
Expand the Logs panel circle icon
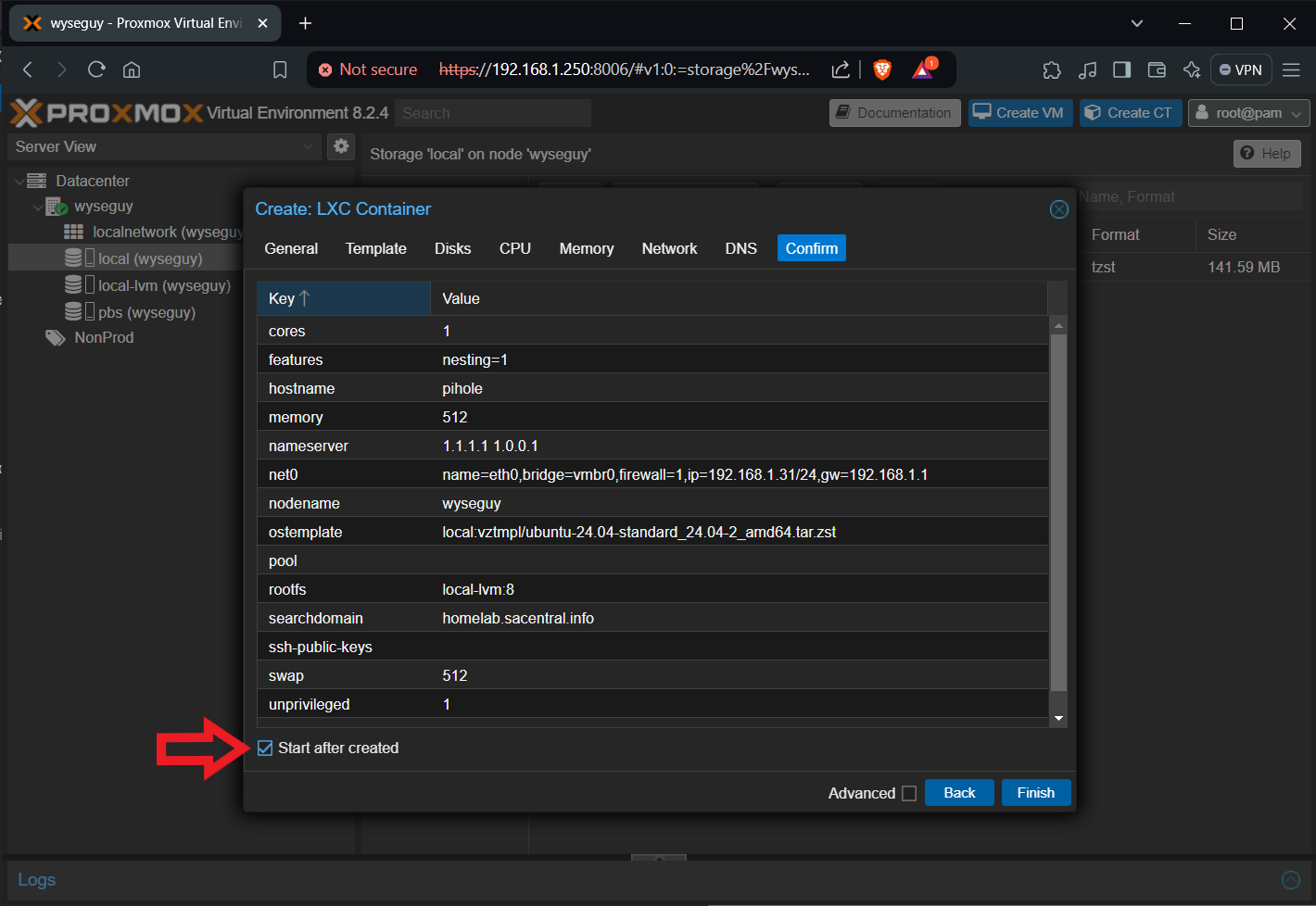pyautogui.click(x=1290, y=880)
